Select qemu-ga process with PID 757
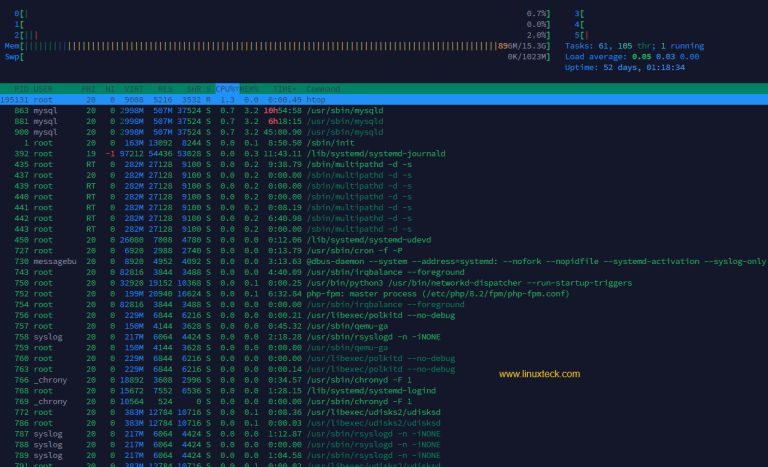 [x=384, y=326]
